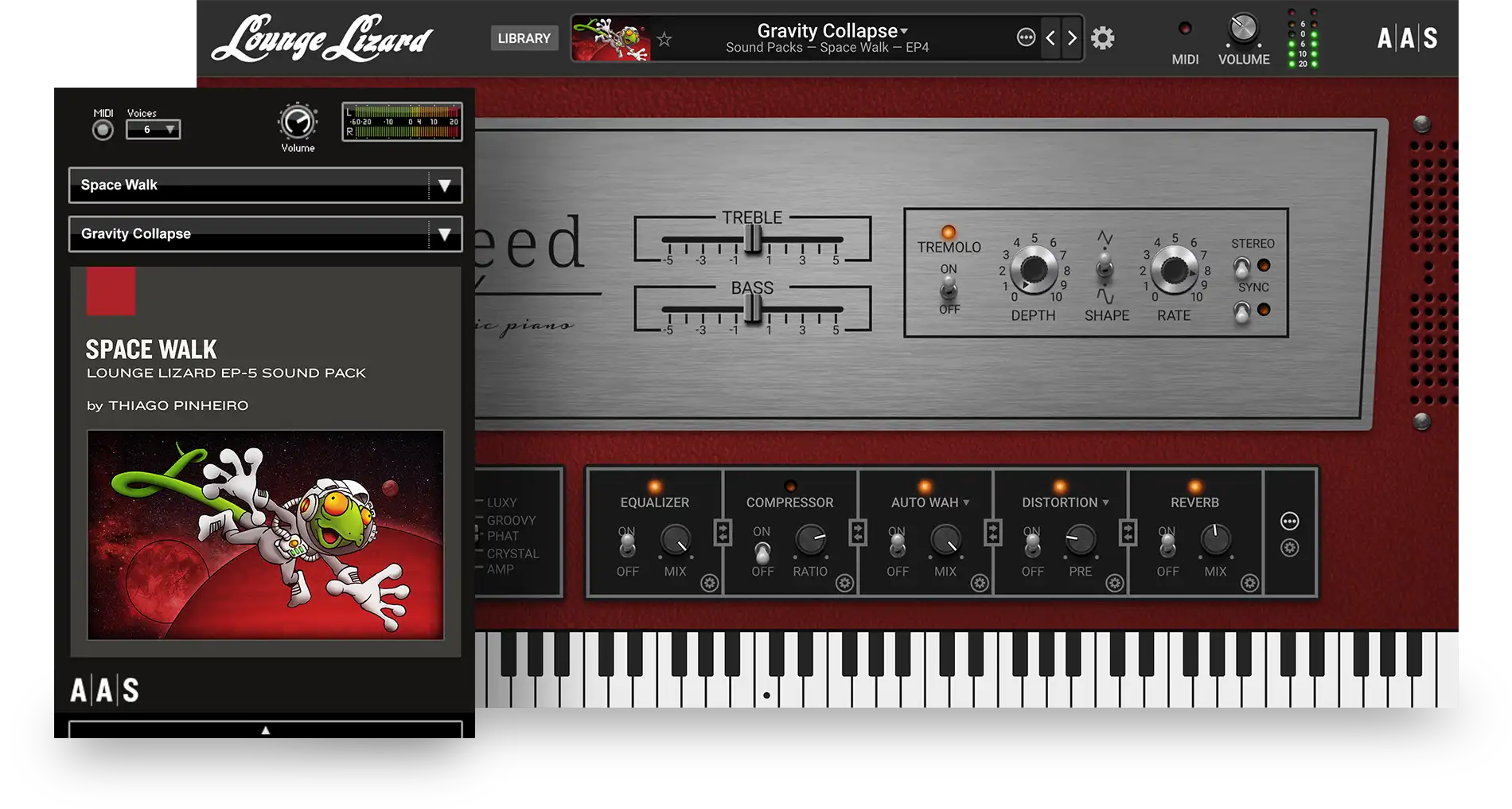Toggle the Tremolo on/off switch
Viewport: 1512px width, 809px height.
coord(949,289)
